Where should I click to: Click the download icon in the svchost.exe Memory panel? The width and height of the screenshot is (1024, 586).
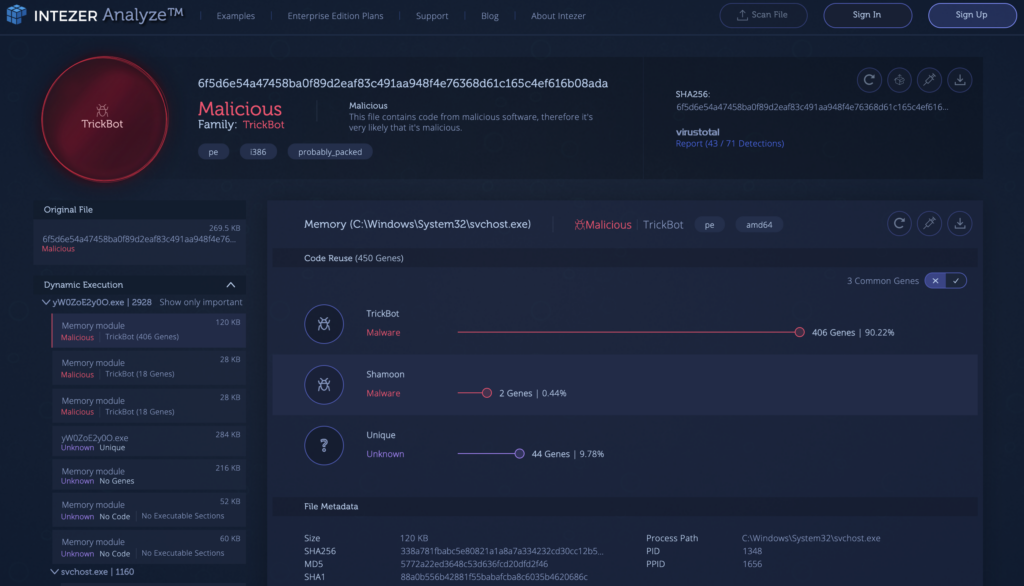pyautogui.click(x=959, y=223)
